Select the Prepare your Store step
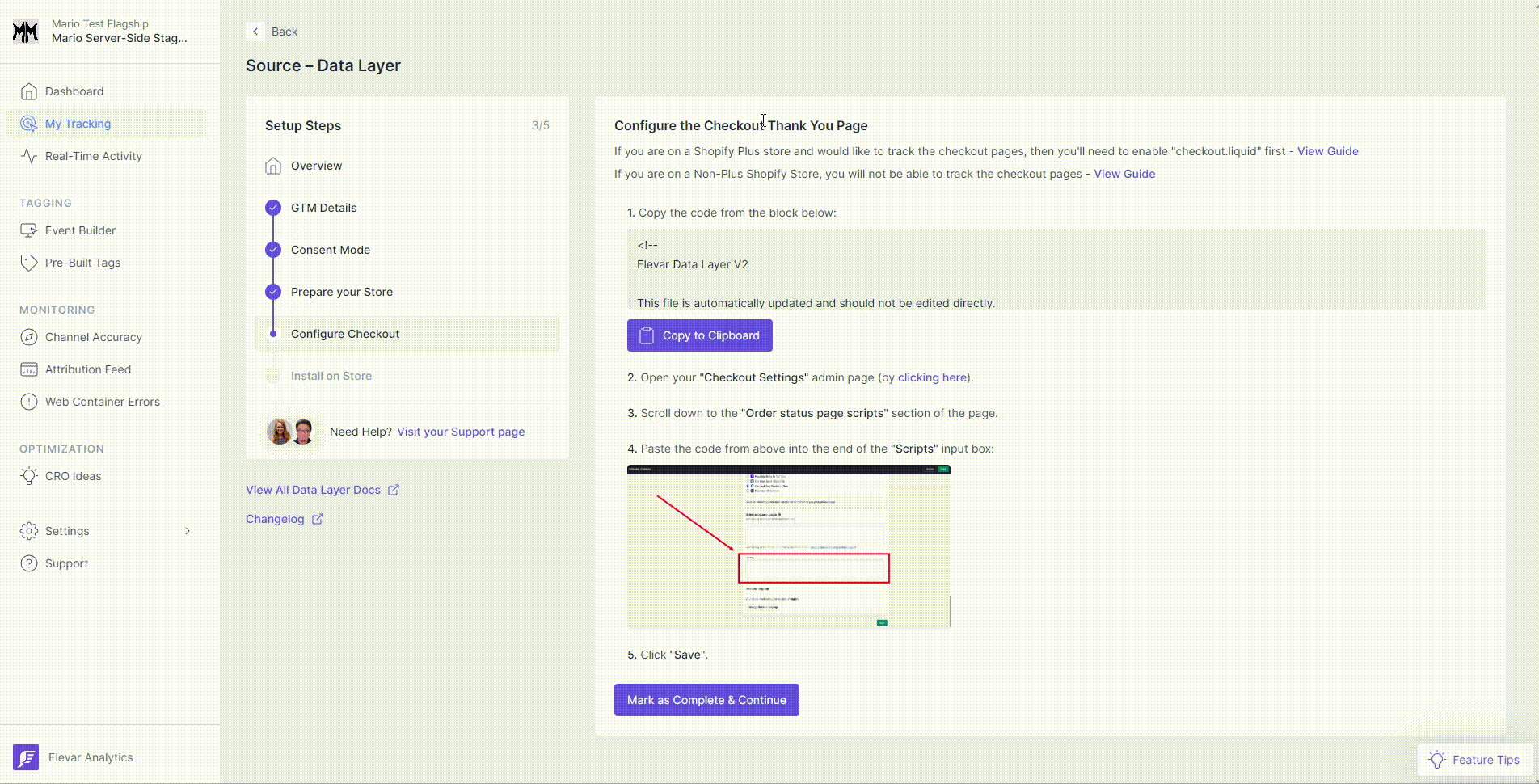The width and height of the screenshot is (1539, 784). pos(407,292)
